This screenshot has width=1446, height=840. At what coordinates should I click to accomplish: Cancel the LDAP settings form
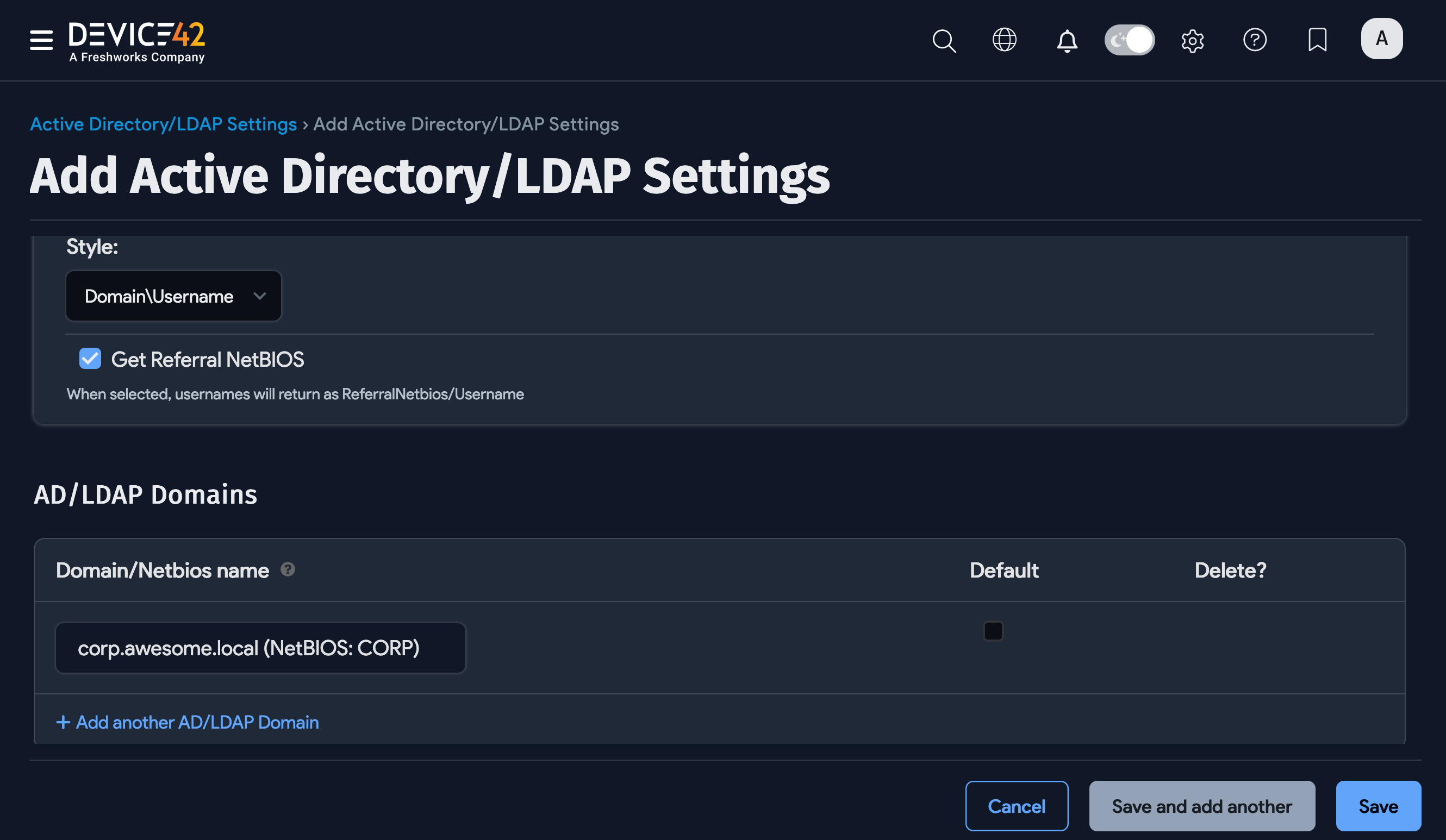[1017, 806]
